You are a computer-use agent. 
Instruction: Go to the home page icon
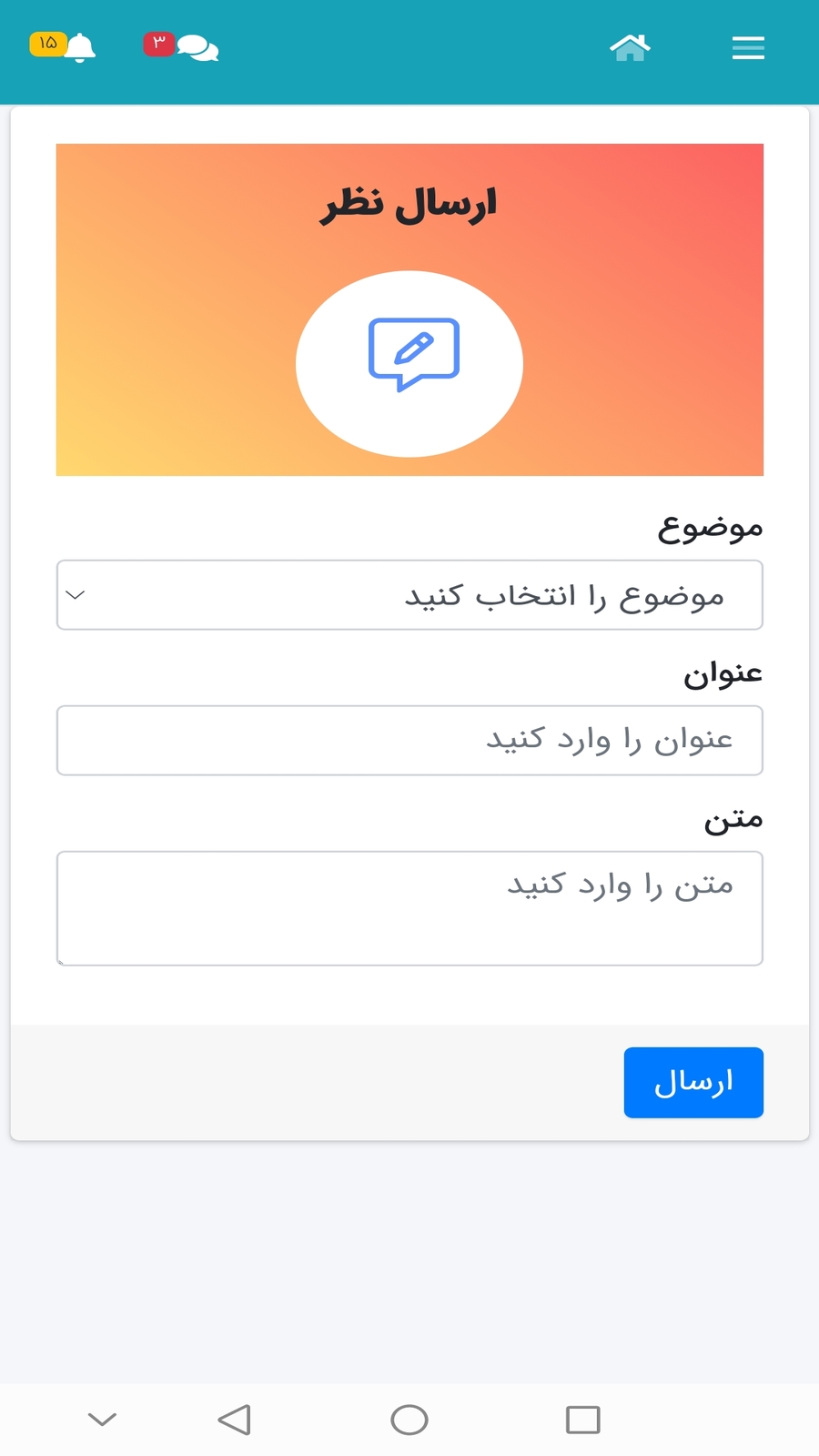click(630, 47)
